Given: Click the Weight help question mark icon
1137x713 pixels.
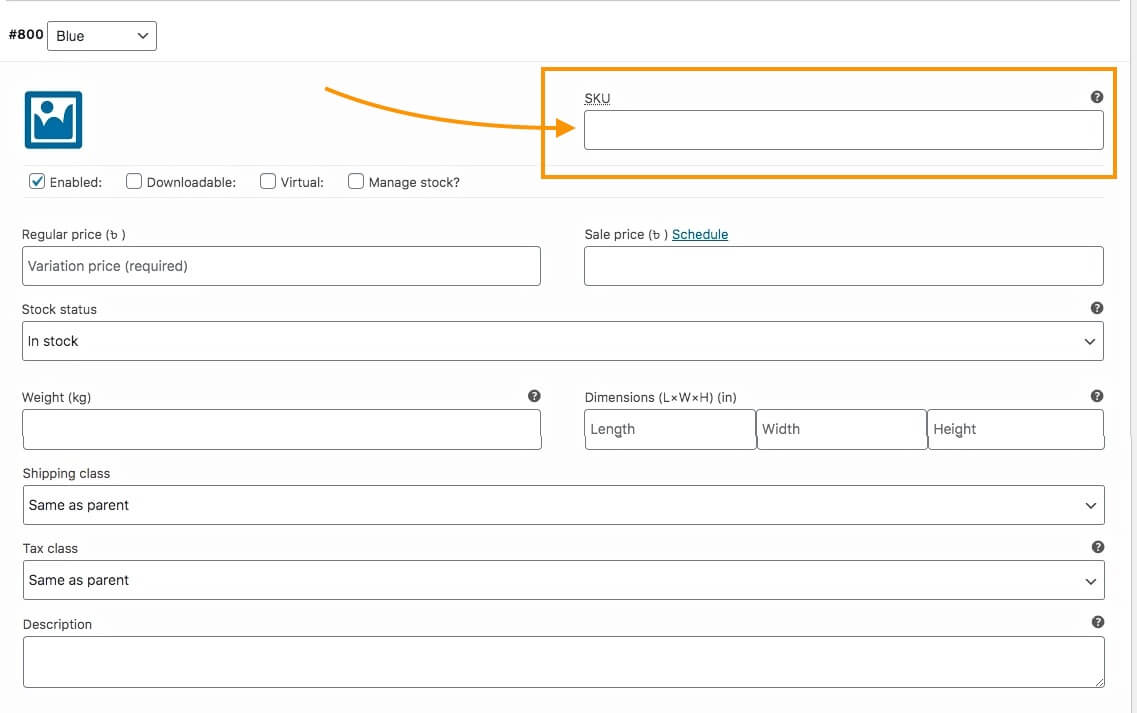Looking at the screenshot, I should point(534,396).
